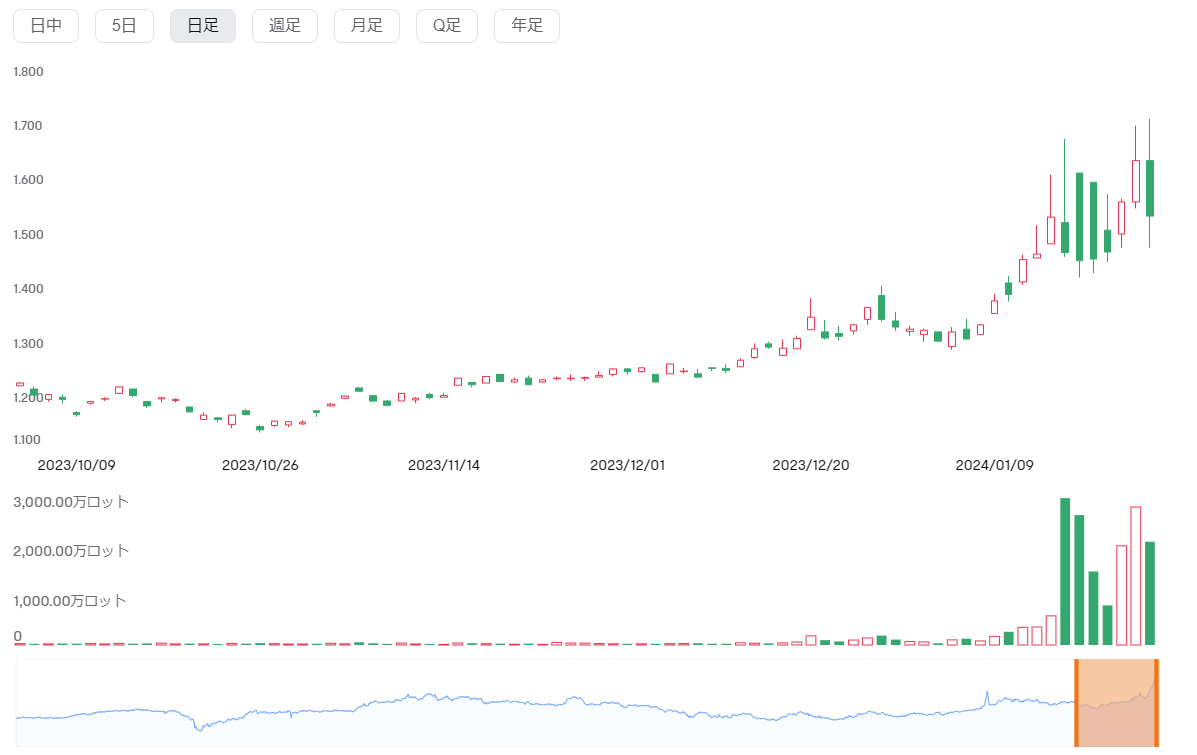The image size is (1197, 755).
Task: Click the 1.400 price axis label
Action: (x=28, y=289)
